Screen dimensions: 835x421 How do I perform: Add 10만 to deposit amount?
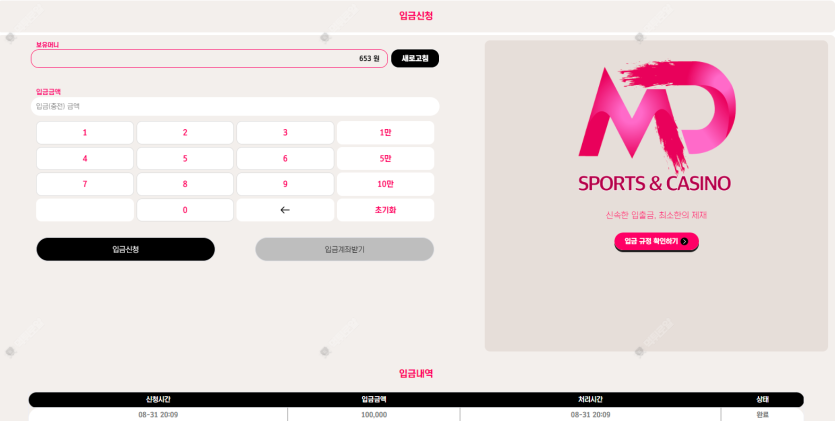(385, 184)
